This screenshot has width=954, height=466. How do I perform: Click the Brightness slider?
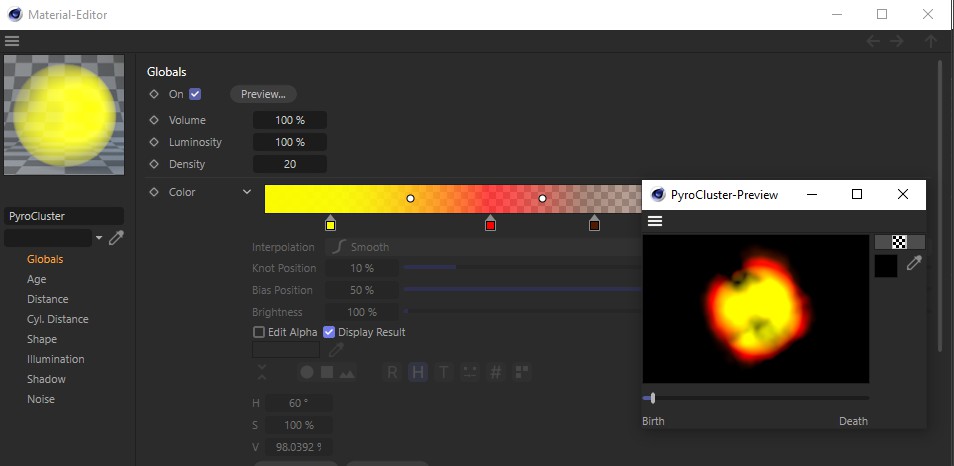522,311
